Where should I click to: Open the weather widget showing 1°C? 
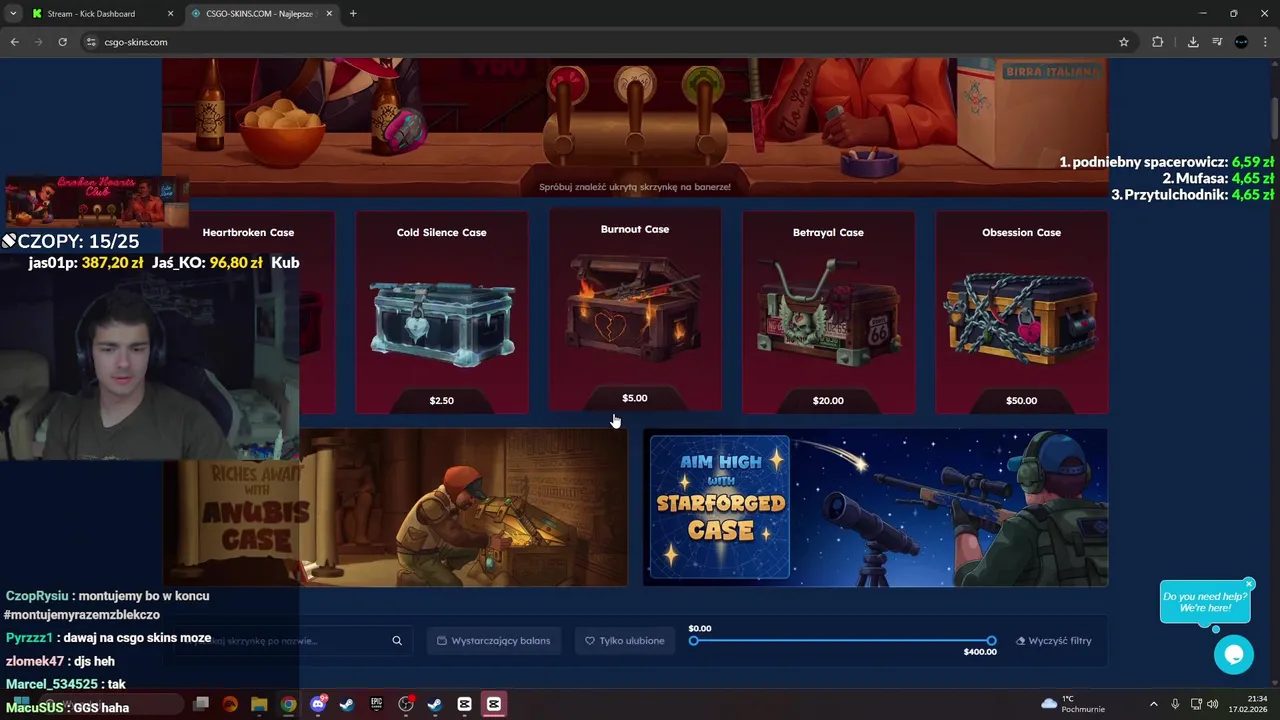1073,704
